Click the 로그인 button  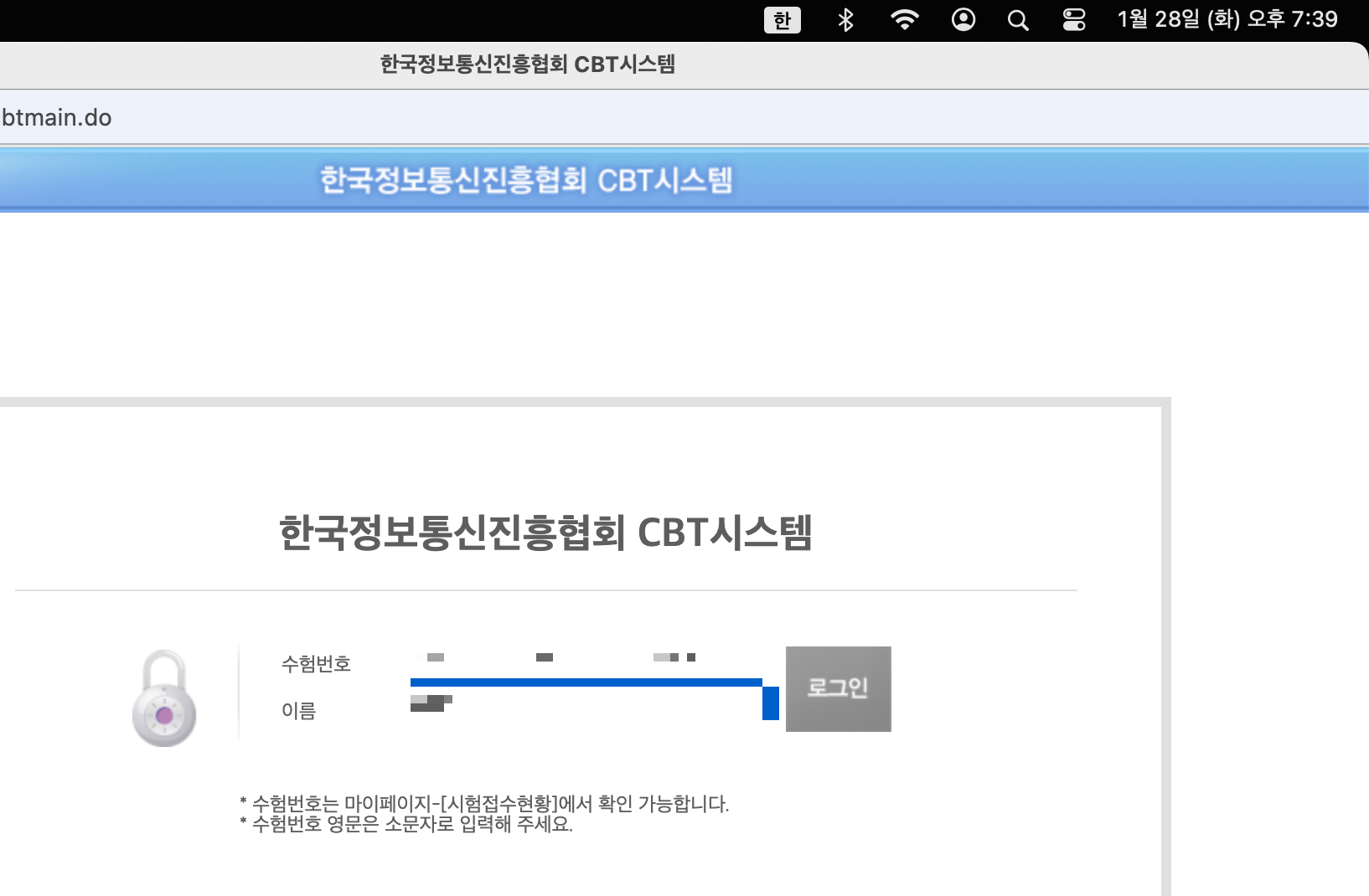(838, 688)
